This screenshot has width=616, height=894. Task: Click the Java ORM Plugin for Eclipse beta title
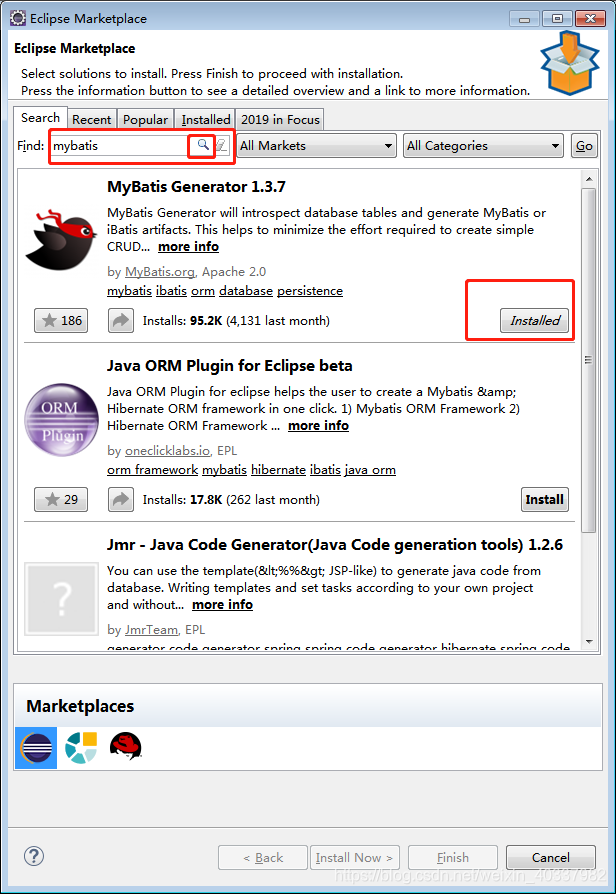[230, 365]
